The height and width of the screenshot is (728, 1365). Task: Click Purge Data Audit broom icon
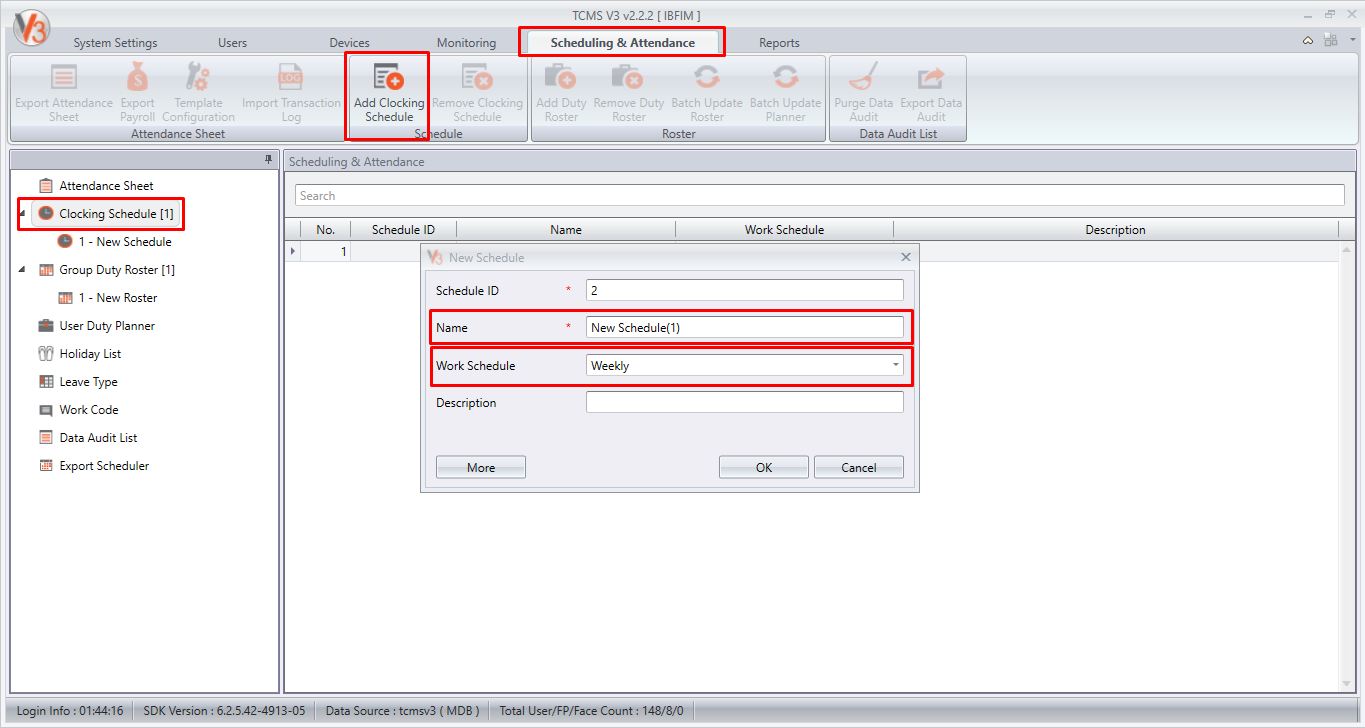863,78
